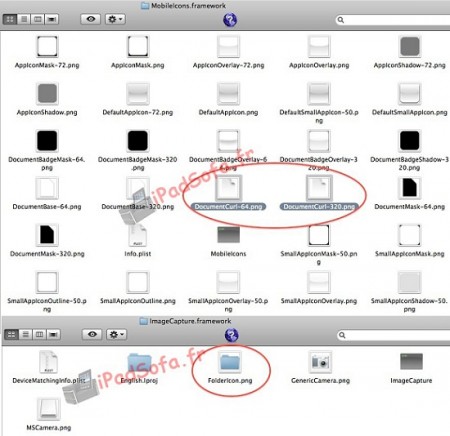This screenshot has height=436, width=450.
Task: Select the Info.plist file icon
Action: [x=138, y=235]
